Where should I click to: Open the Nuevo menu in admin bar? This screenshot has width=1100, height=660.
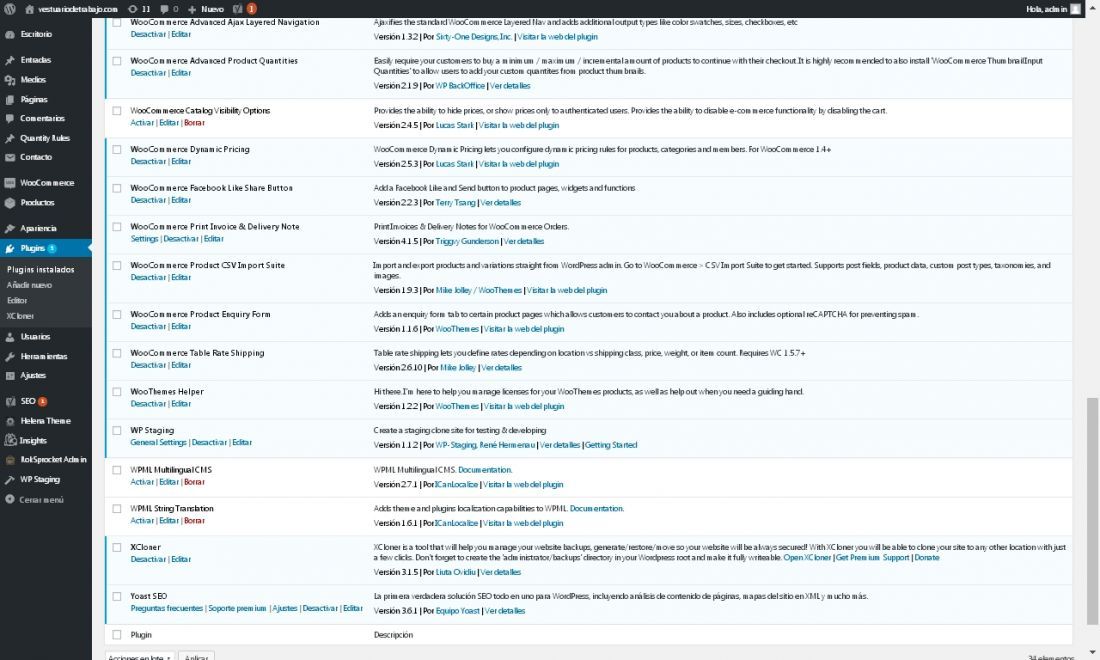pos(206,9)
